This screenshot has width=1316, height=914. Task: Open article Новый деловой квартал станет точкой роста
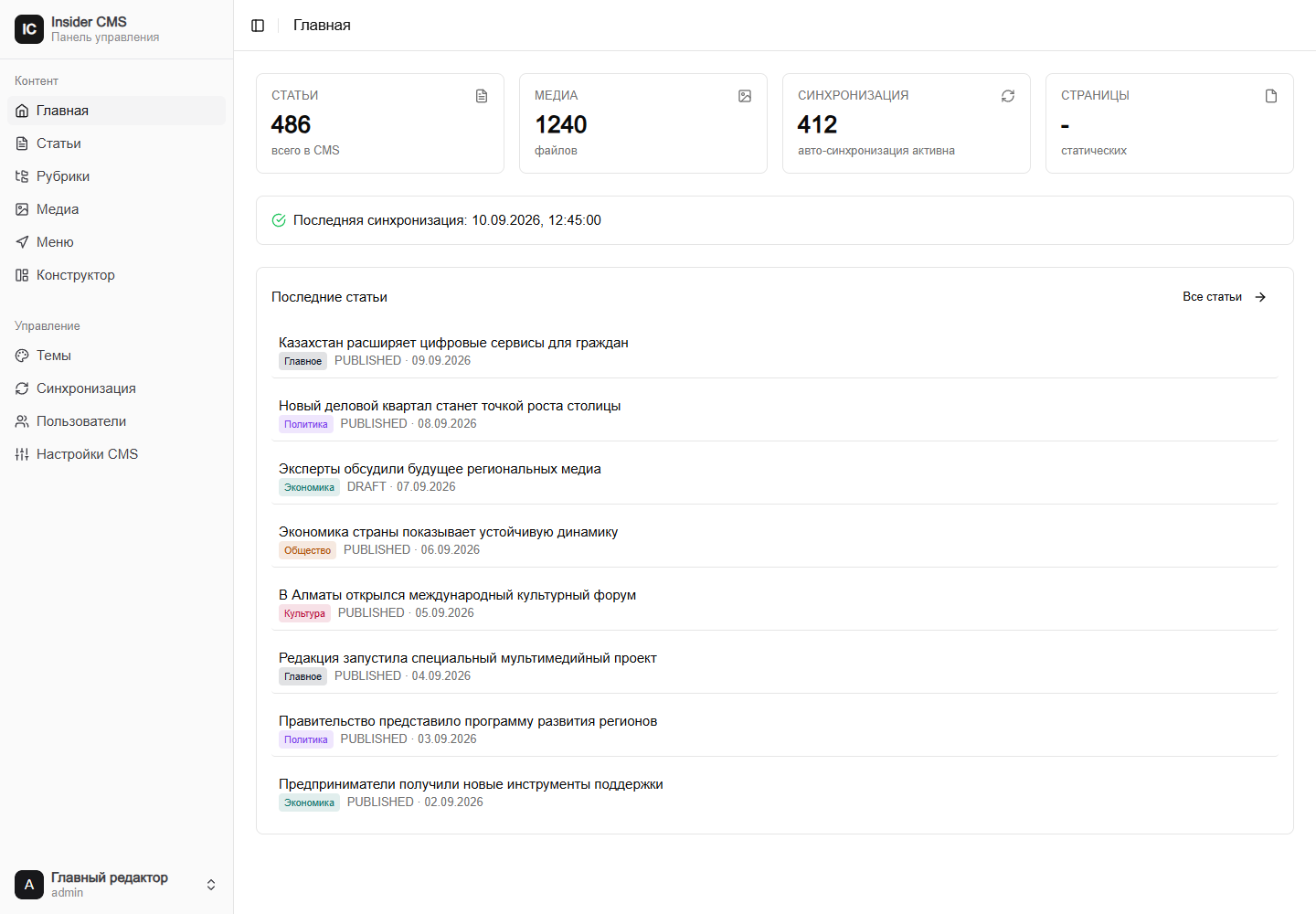pos(450,406)
